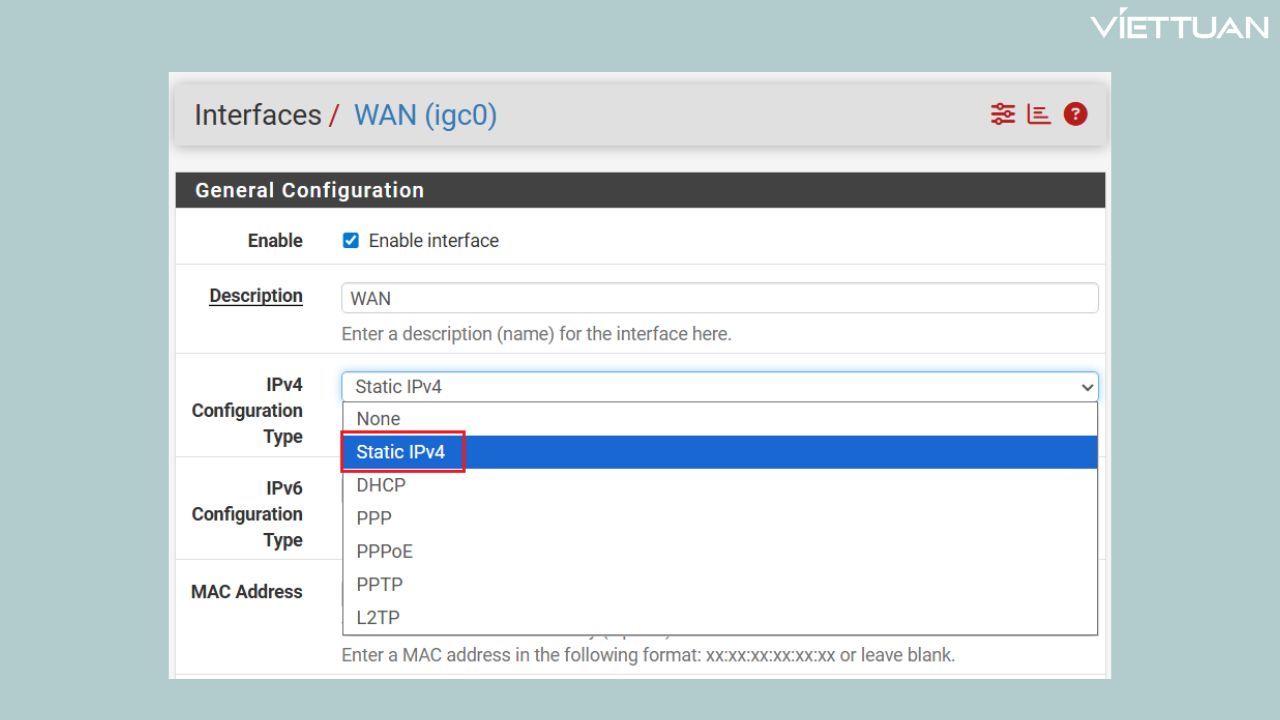Open the red help question mark icon
Image resolution: width=1280 pixels, height=720 pixels.
click(1075, 114)
